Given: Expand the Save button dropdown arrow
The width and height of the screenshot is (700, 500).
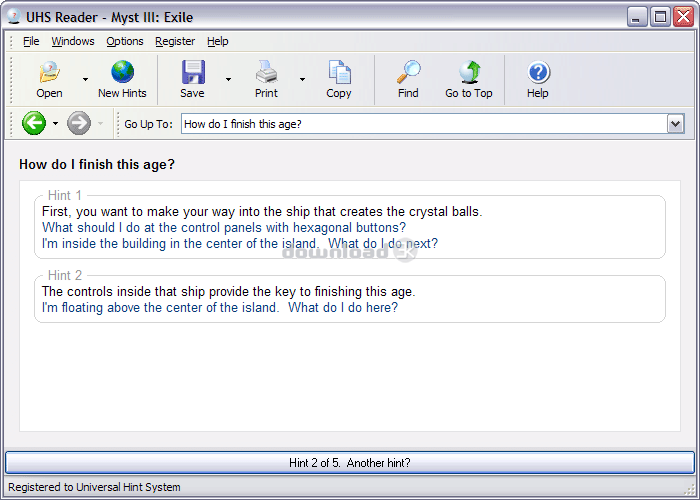Looking at the screenshot, I should (228, 79).
